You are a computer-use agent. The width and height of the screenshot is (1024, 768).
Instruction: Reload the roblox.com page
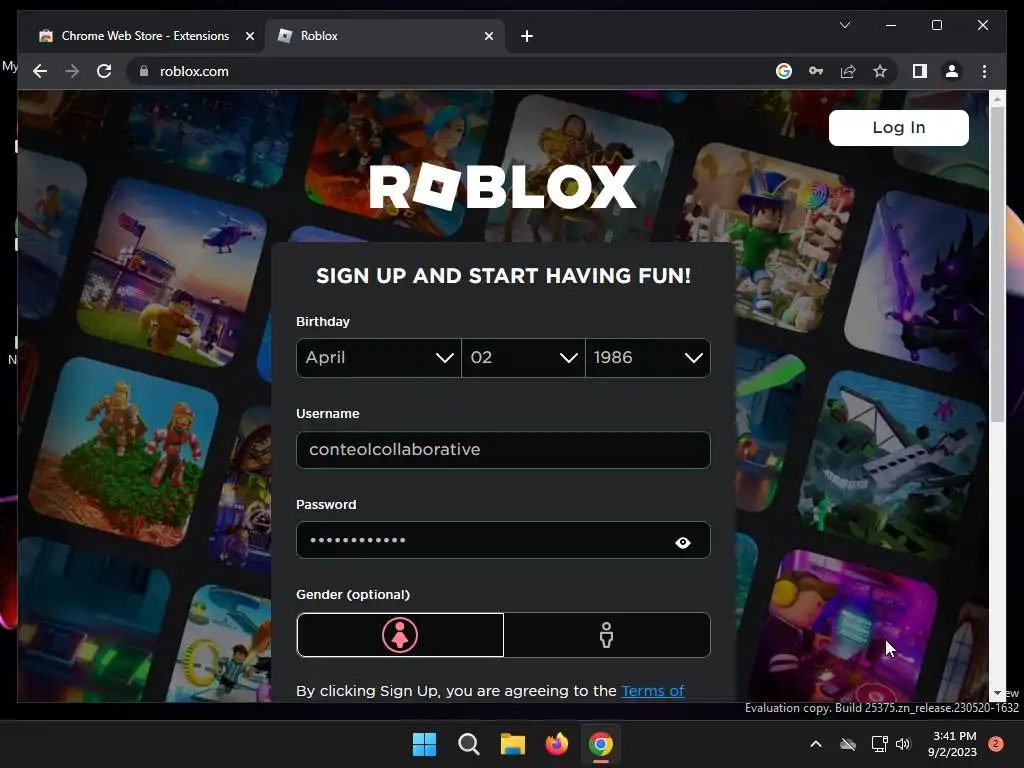(104, 71)
